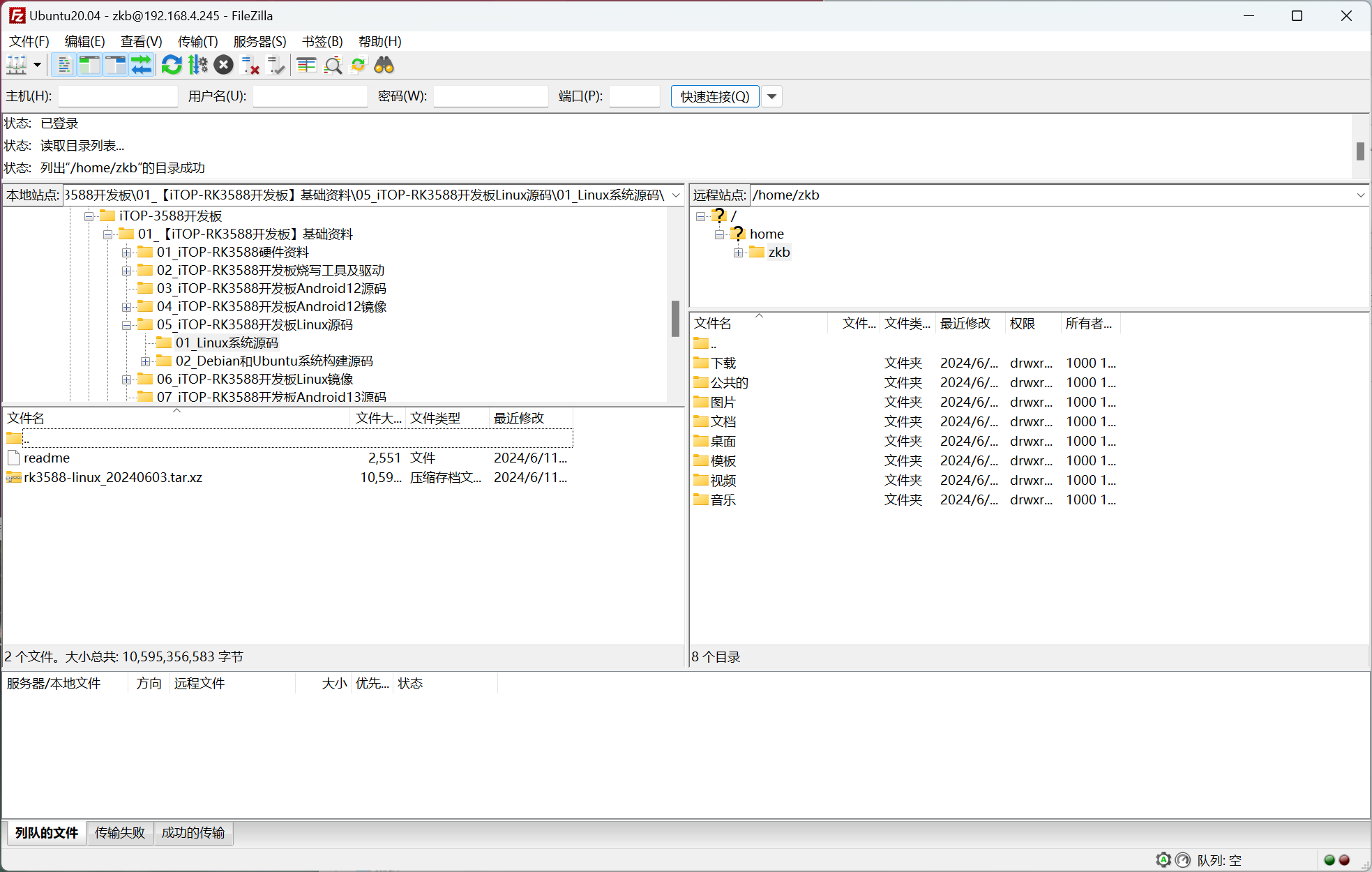Toggle synchronized browsing
The width and height of the screenshot is (1372, 872).
coord(359,66)
